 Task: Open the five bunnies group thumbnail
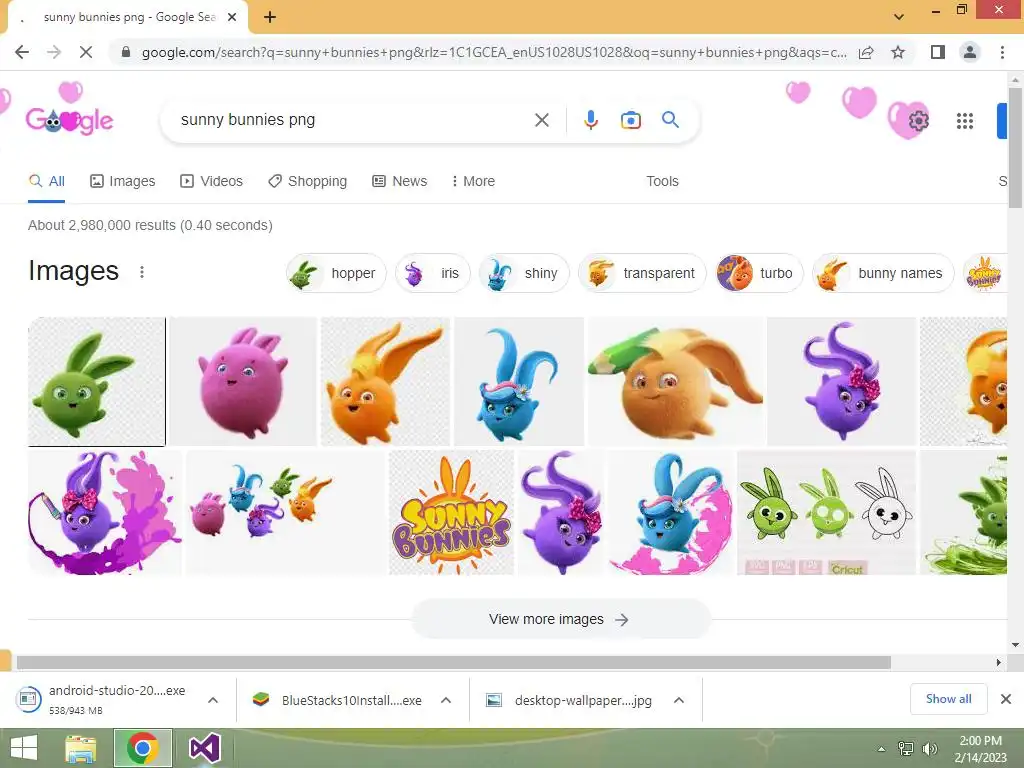pyautogui.click(x=285, y=513)
